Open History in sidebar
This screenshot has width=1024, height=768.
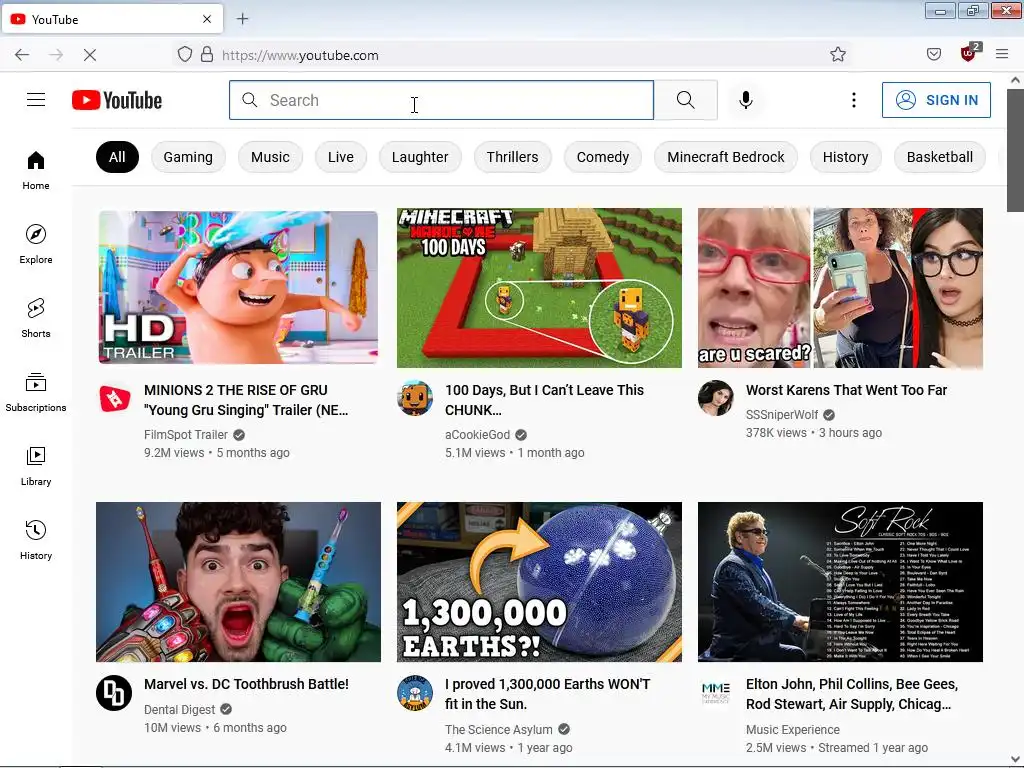click(x=36, y=540)
